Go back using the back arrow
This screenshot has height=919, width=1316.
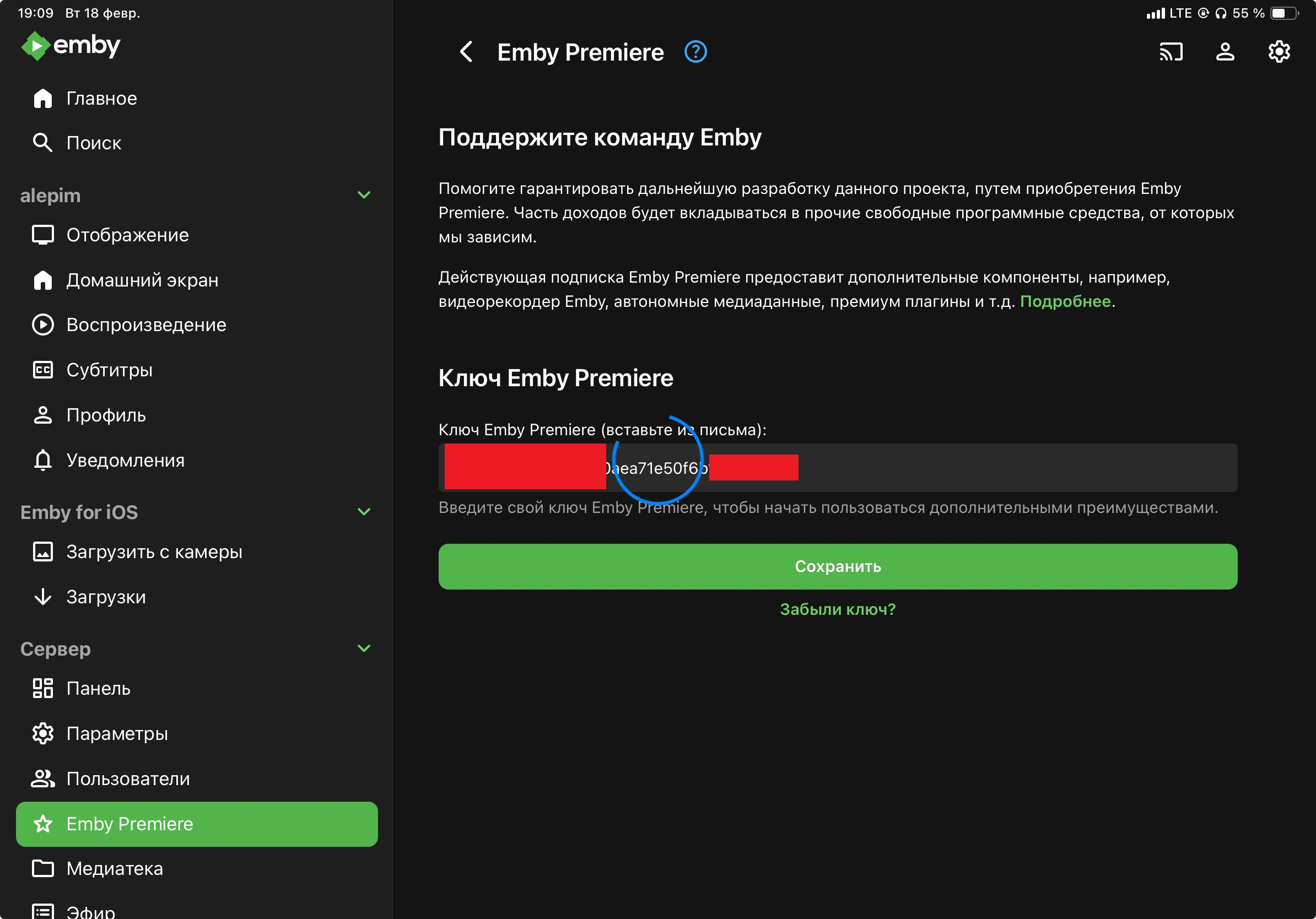point(467,52)
